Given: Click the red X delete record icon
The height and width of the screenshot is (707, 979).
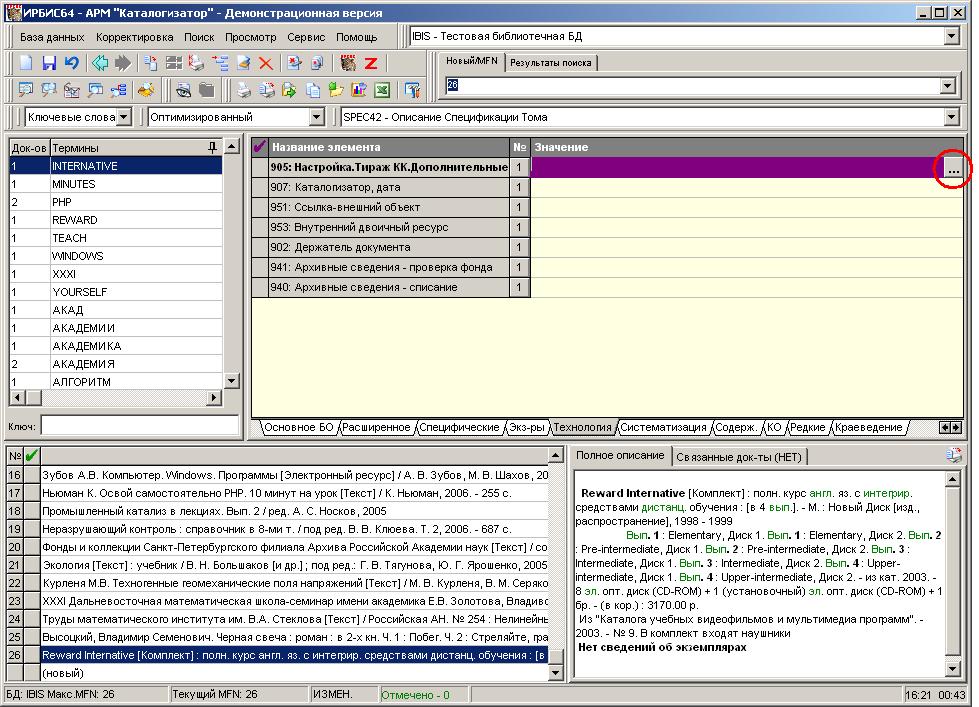Looking at the screenshot, I should [x=266, y=63].
